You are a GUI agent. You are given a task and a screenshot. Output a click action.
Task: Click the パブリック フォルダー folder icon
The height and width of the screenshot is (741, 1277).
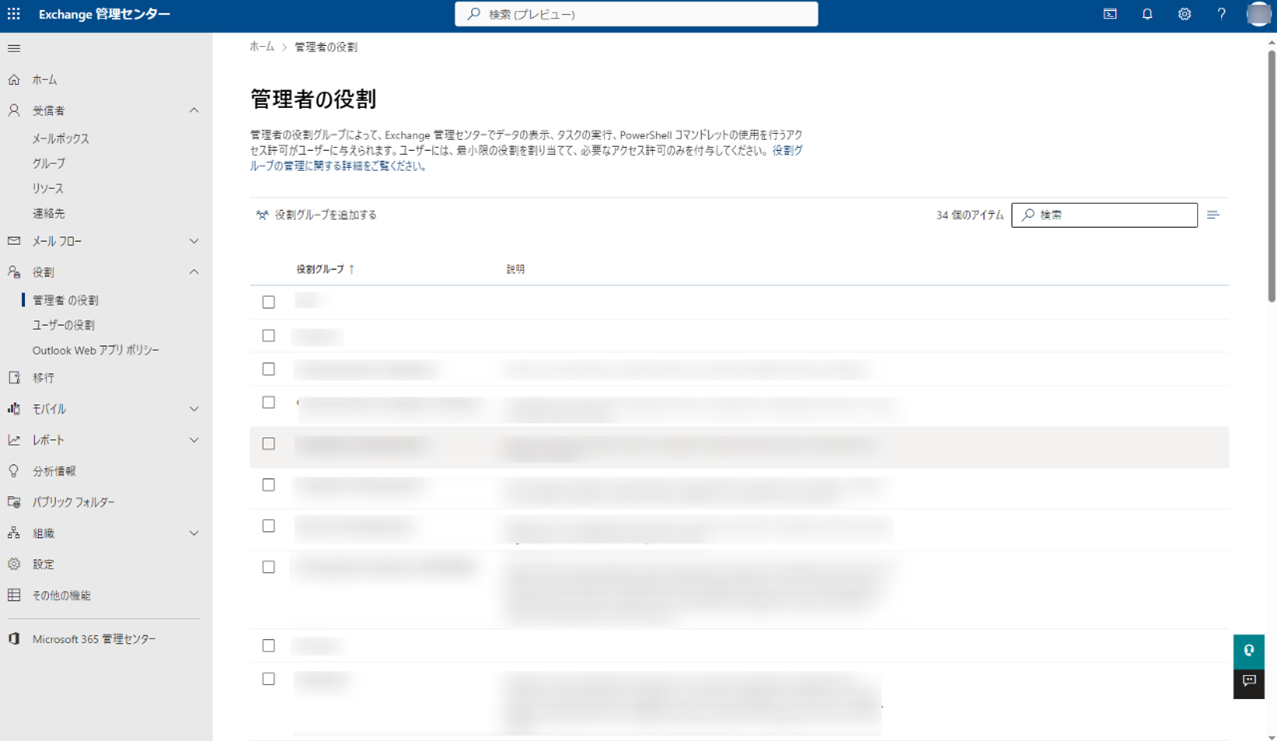click(14, 502)
